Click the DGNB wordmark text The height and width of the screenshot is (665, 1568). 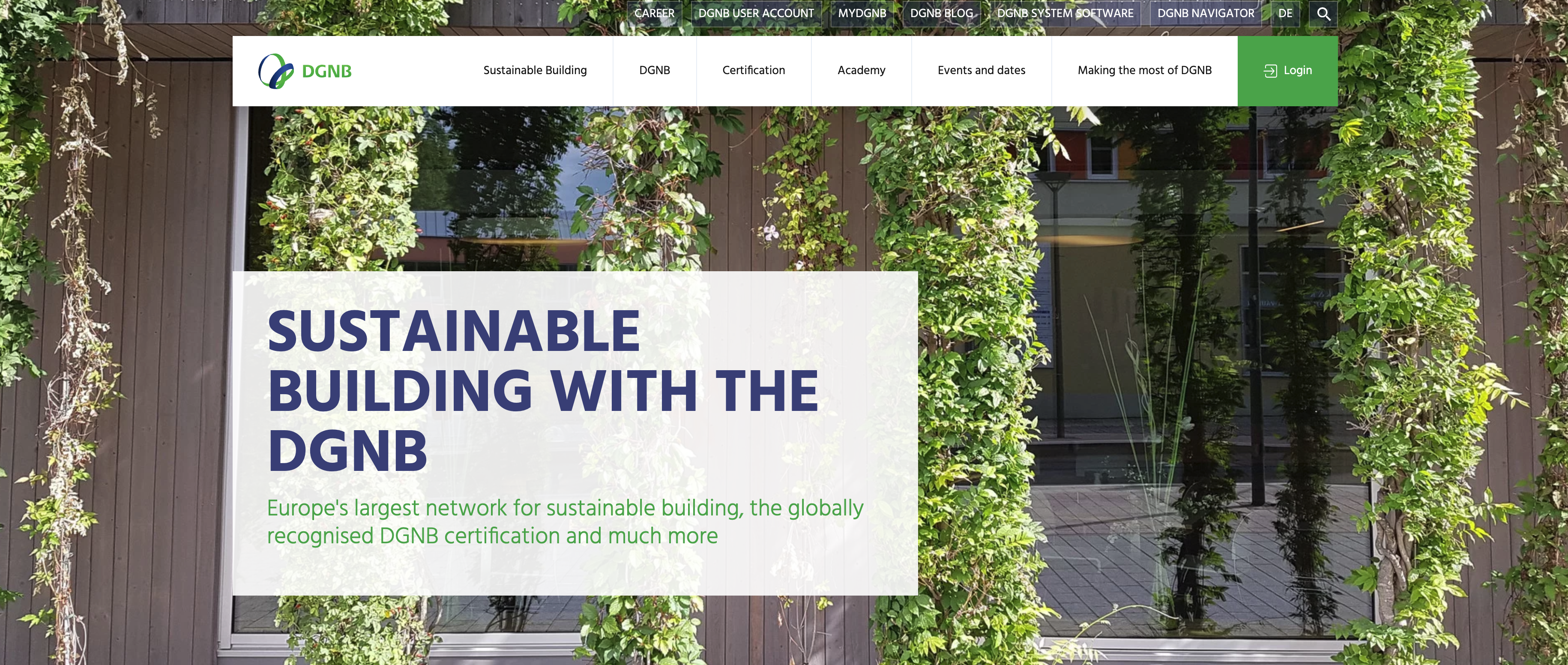point(327,72)
